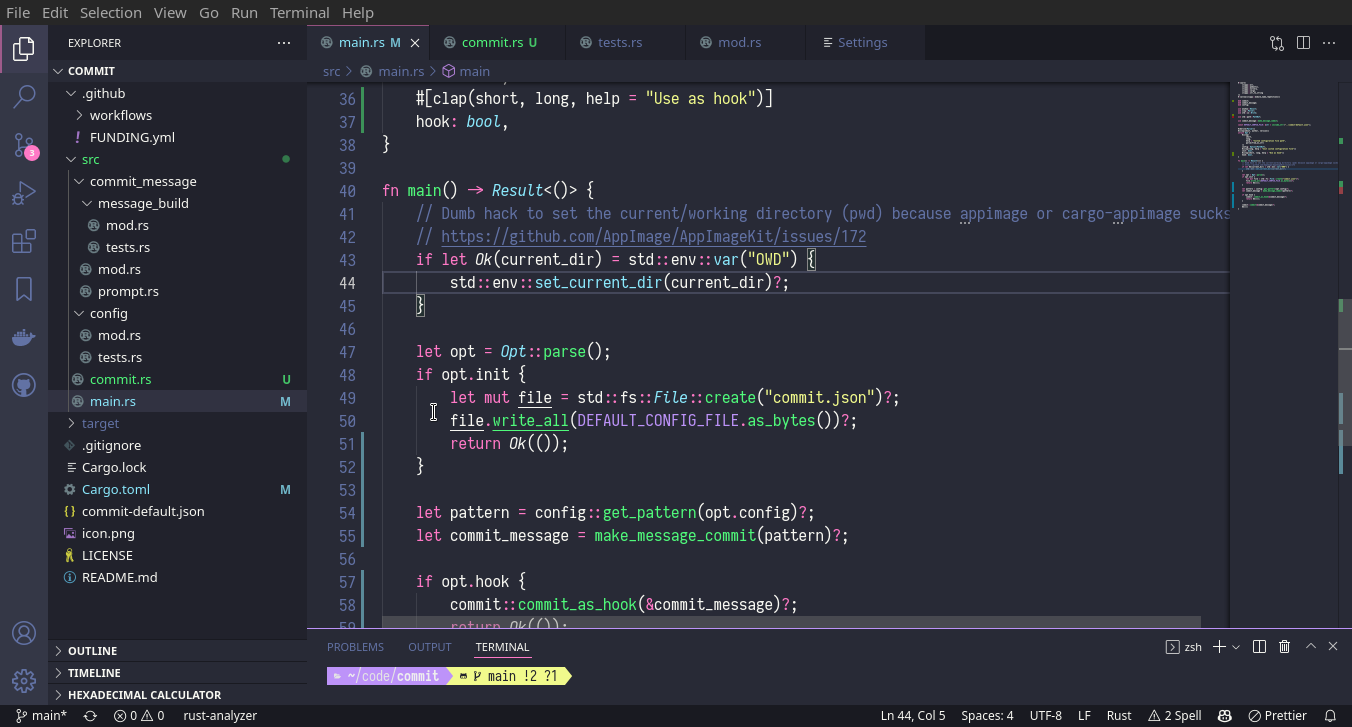Close the terminal panel
Viewport: 1352px width, 727px height.
point(1333,647)
